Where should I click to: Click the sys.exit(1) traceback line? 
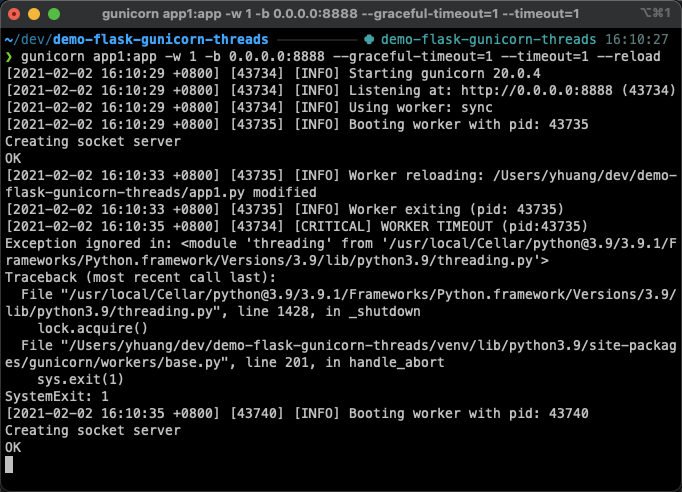(x=80, y=379)
